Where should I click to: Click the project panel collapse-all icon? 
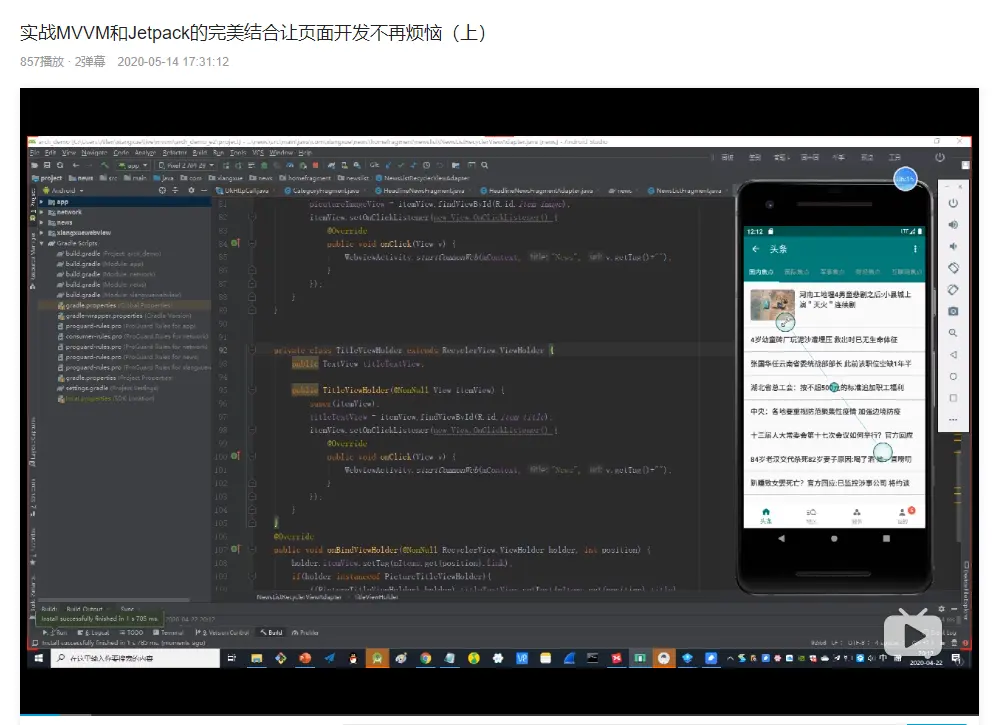point(175,191)
